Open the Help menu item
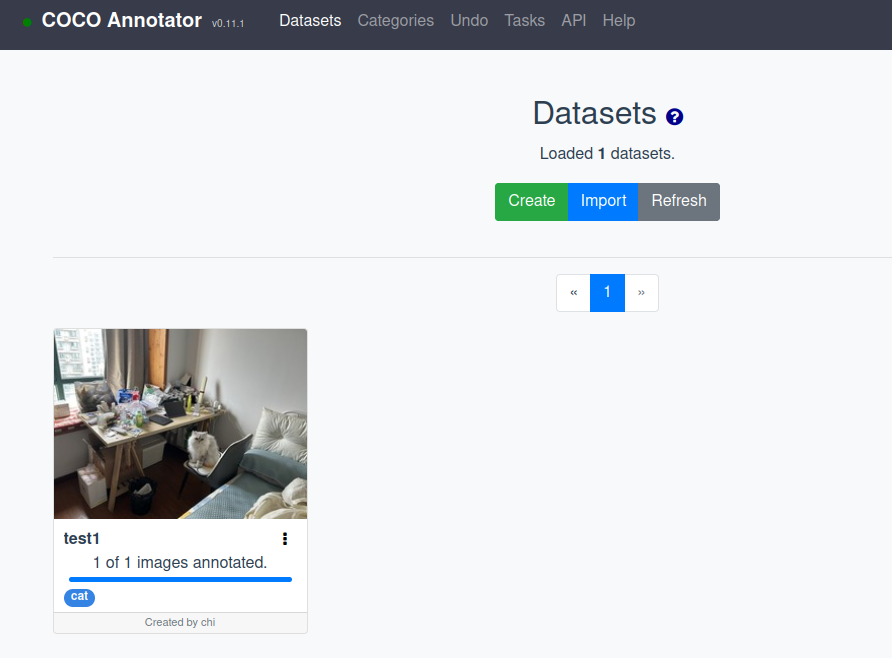This screenshot has width=892, height=658. pos(619,20)
